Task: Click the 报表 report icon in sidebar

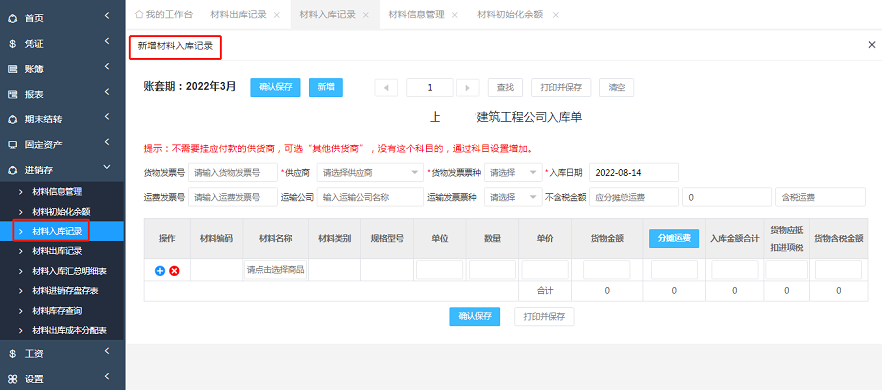Action: coord(12,95)
